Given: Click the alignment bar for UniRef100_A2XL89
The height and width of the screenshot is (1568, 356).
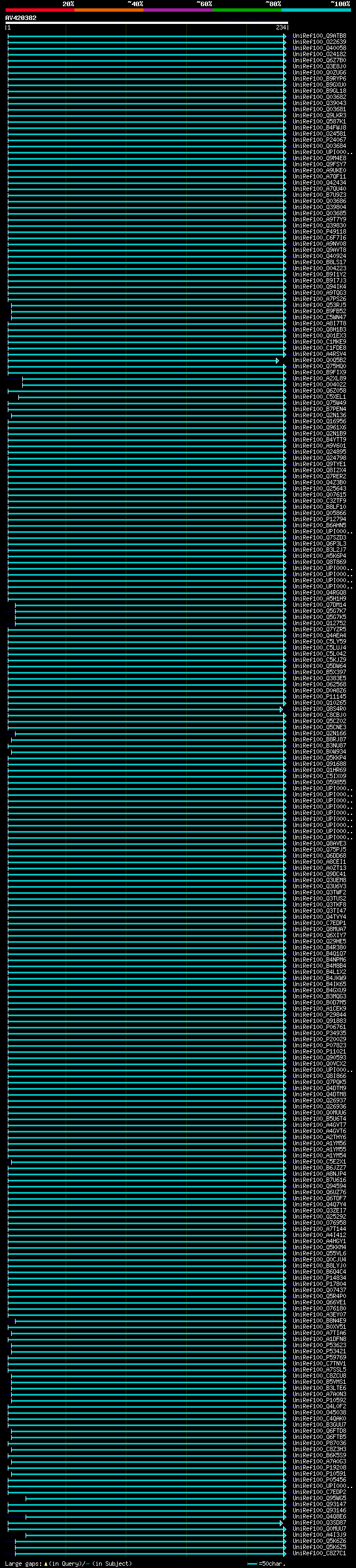Looking at the screenshot, I should pyautogui.click(x=154, y=379).
